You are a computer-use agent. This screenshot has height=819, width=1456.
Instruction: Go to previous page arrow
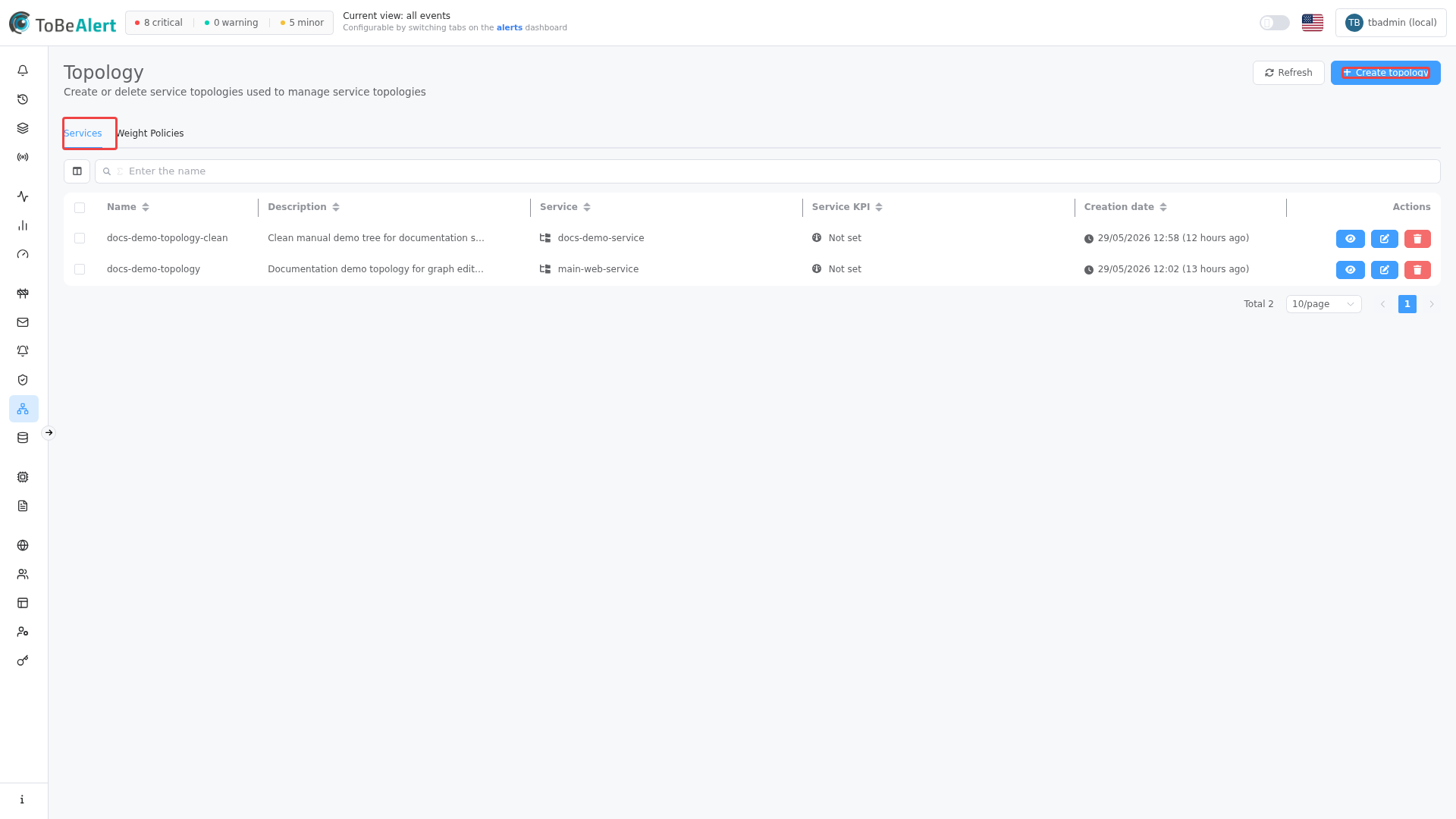(1382, 304)
